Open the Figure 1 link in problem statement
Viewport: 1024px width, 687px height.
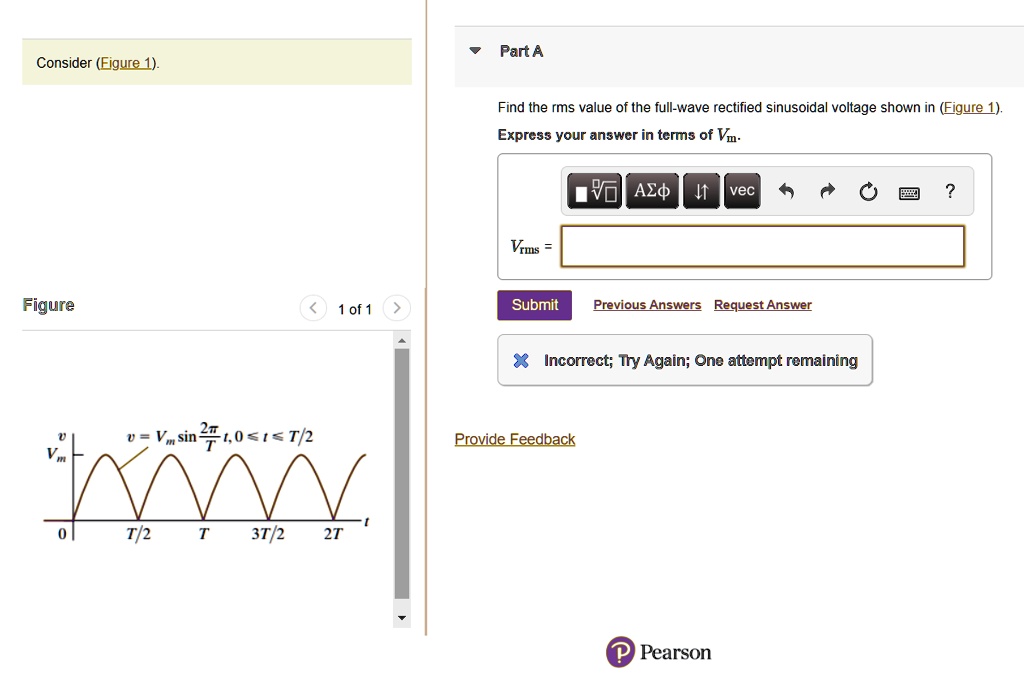pyautogui.click(x=125, y=62)
